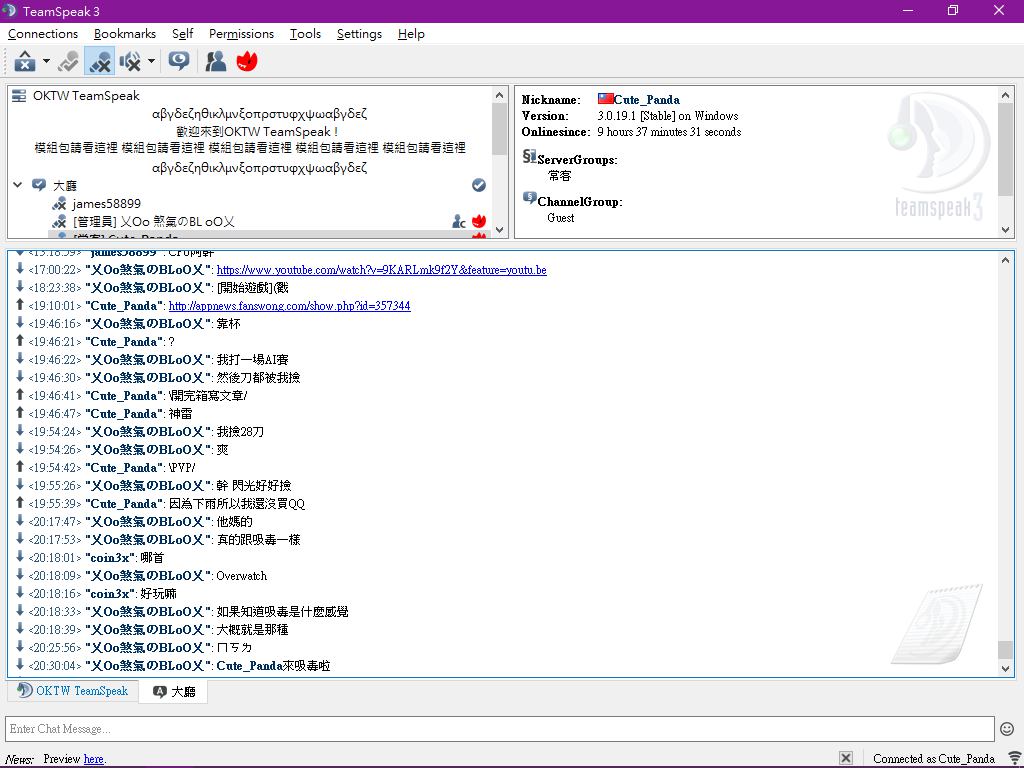Screen dimensions: 1024x768
Task: Open the Connections menu
Action: pos(43,34)
